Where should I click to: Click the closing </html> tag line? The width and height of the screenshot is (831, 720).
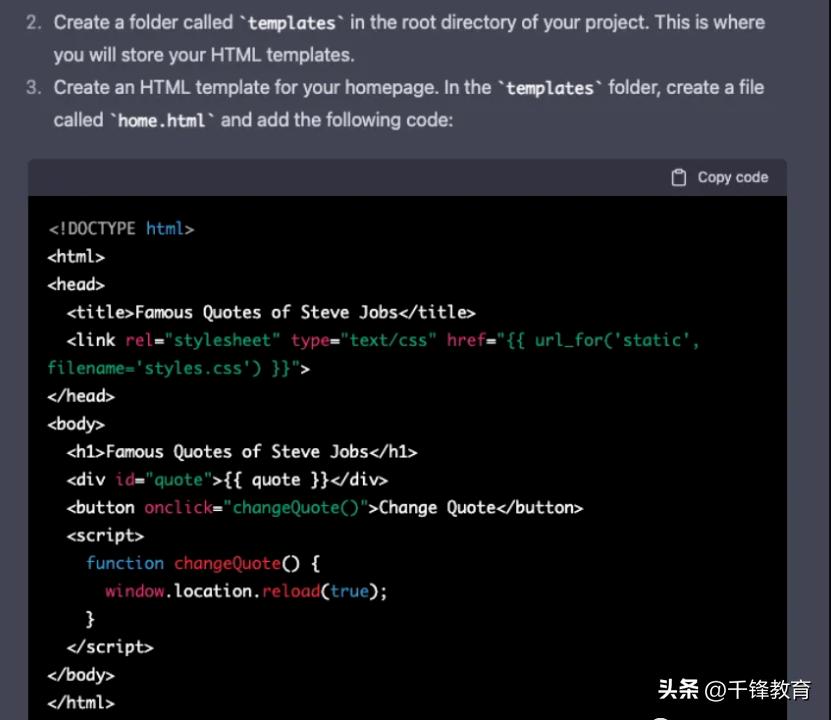[81, 703]
